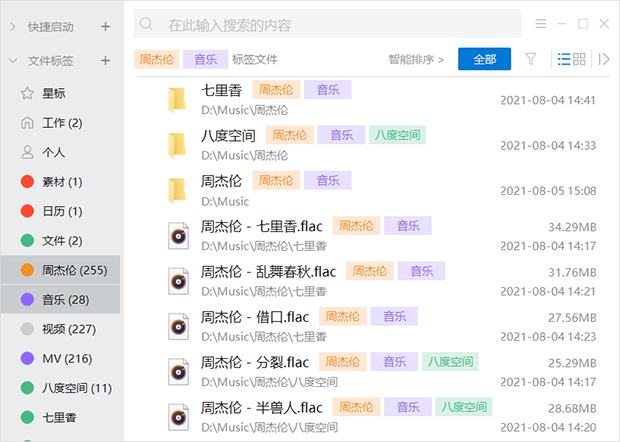Image resolution: width=620 pixels, height=442 pixels.
Task: Open the 智能排序 sort dropdown
Action: point(416,60)
